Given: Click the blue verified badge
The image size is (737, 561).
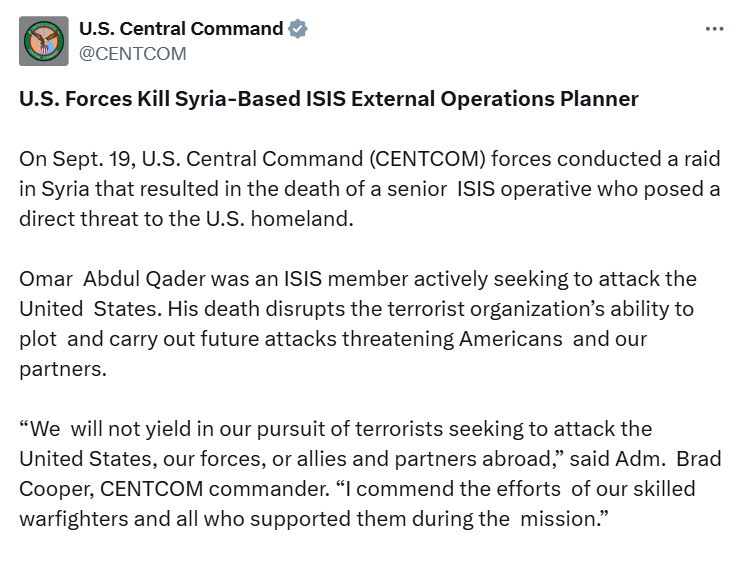Looking at the screenshot, I should coord(297,29).
